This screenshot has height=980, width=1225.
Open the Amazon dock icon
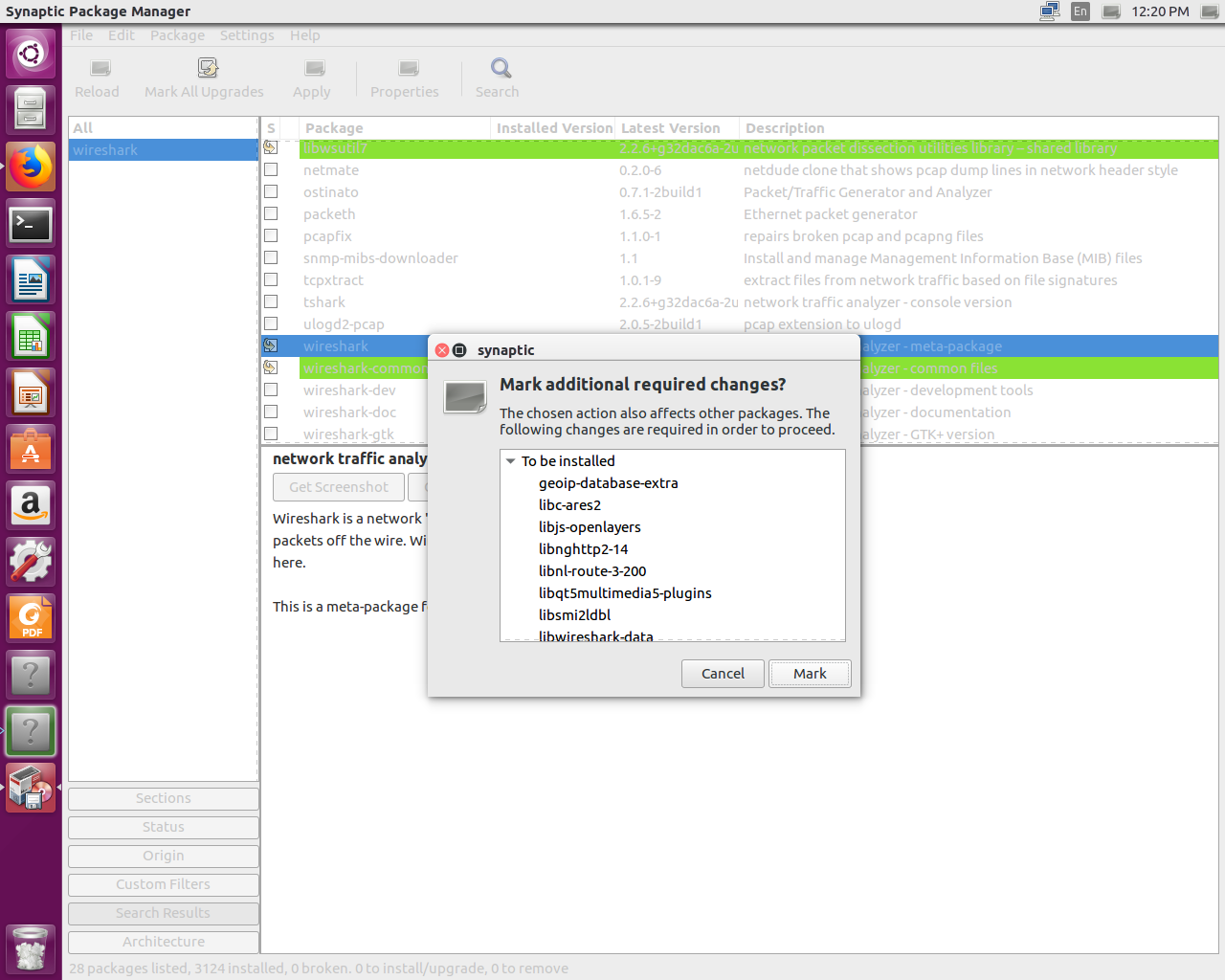point(31,505)
